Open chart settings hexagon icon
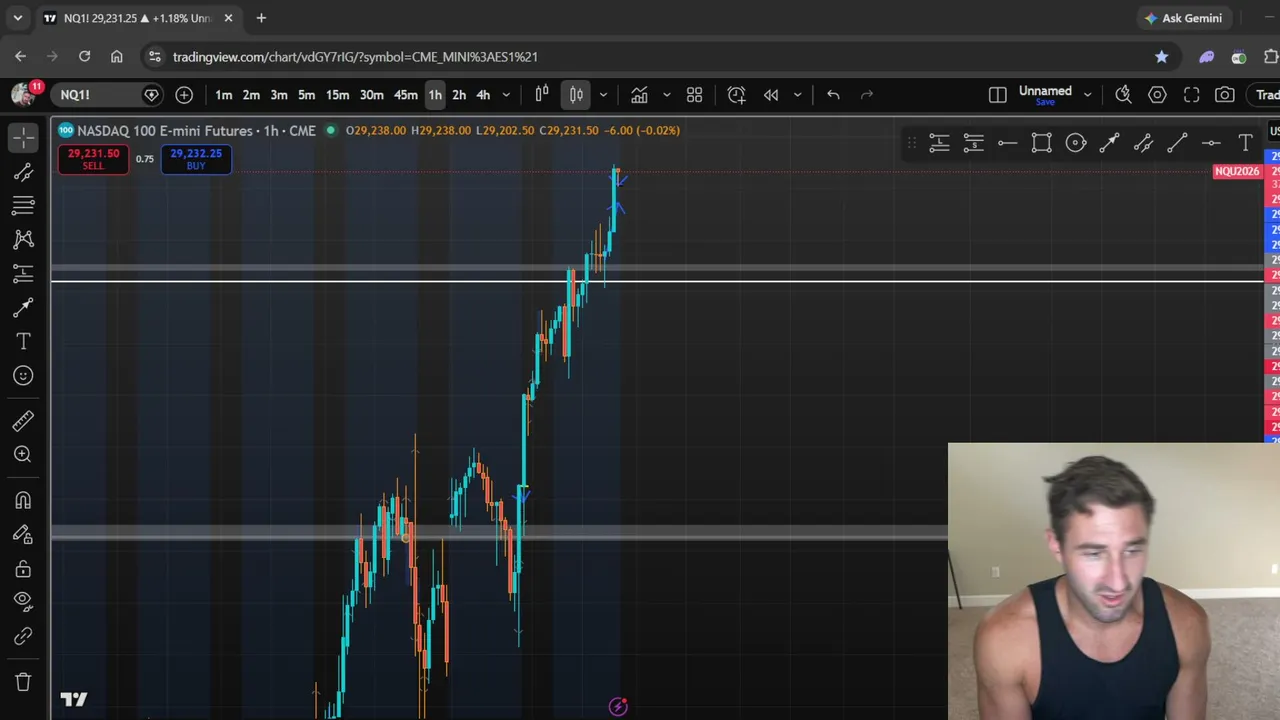This screenshot has width=1280, height=720. point(1158,95)
